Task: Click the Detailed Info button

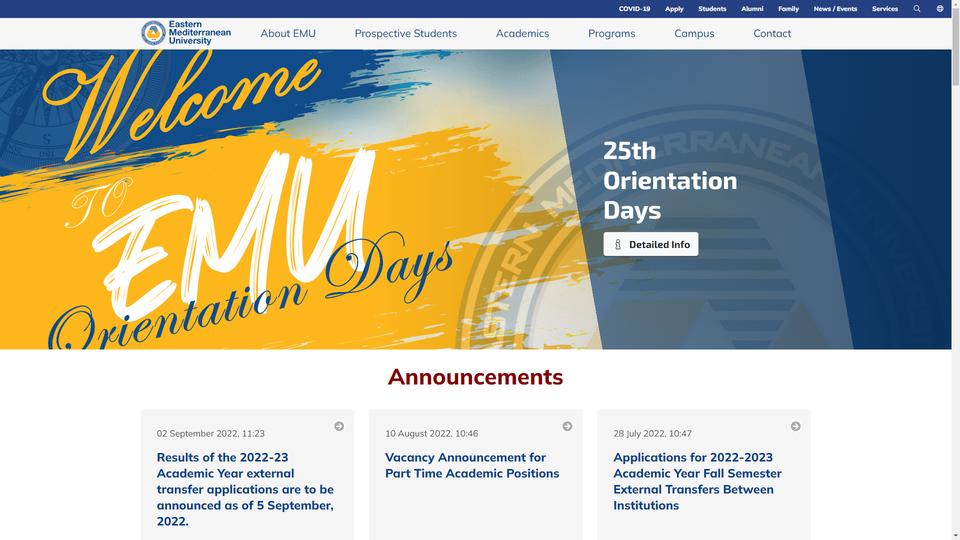Action: coord(651,244)
